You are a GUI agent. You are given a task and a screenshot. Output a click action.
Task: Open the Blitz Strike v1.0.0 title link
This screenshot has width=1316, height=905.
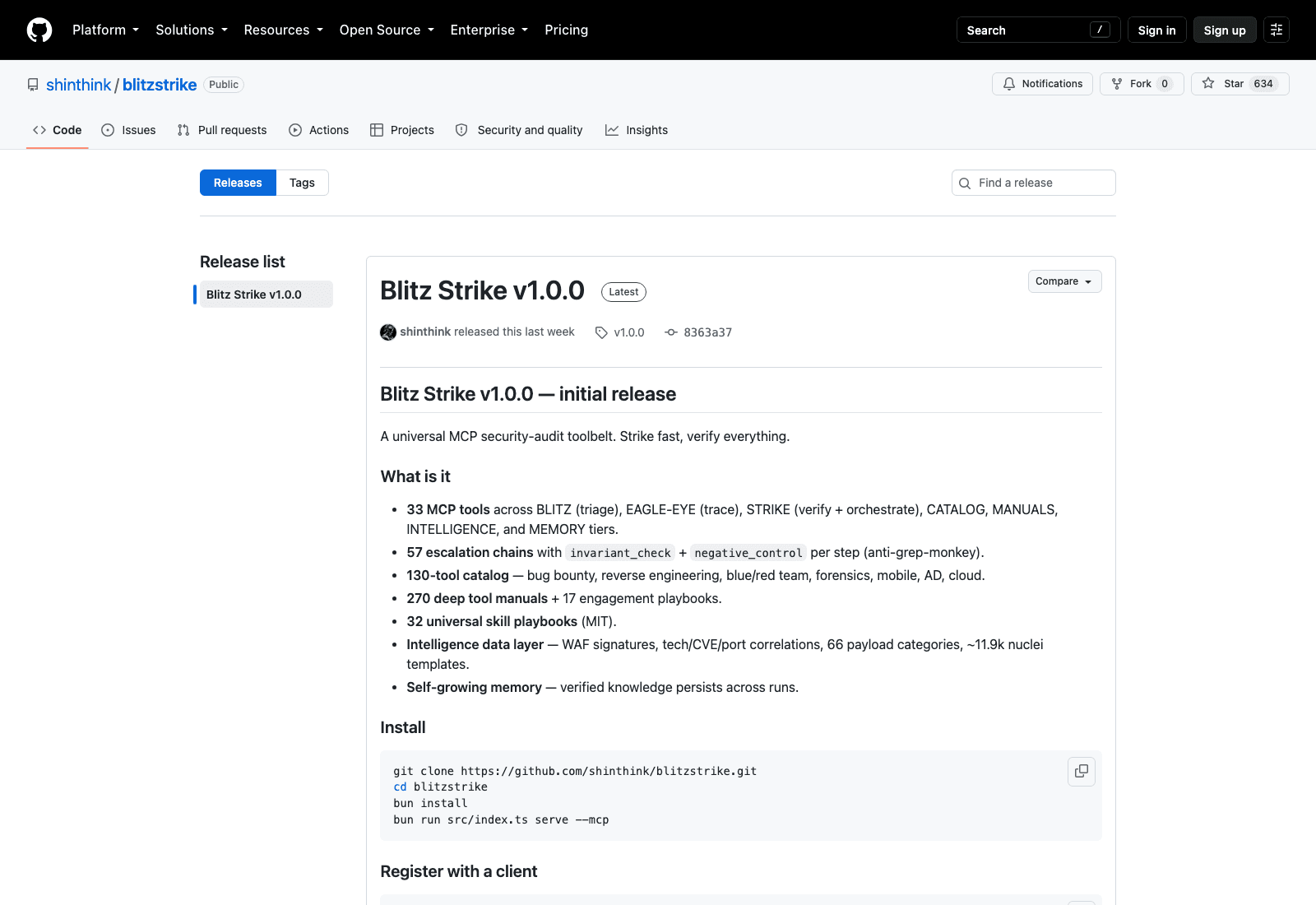click(482, 290)
